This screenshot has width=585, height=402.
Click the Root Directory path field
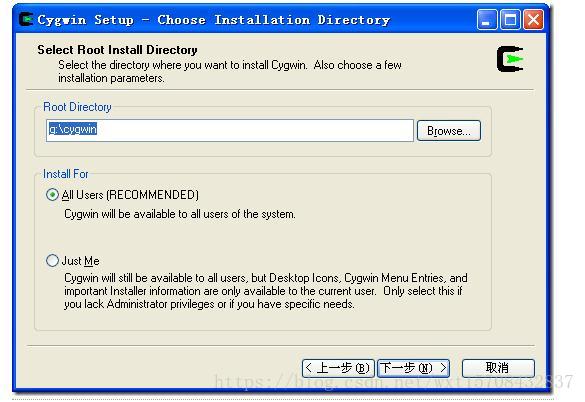[229, 130]
